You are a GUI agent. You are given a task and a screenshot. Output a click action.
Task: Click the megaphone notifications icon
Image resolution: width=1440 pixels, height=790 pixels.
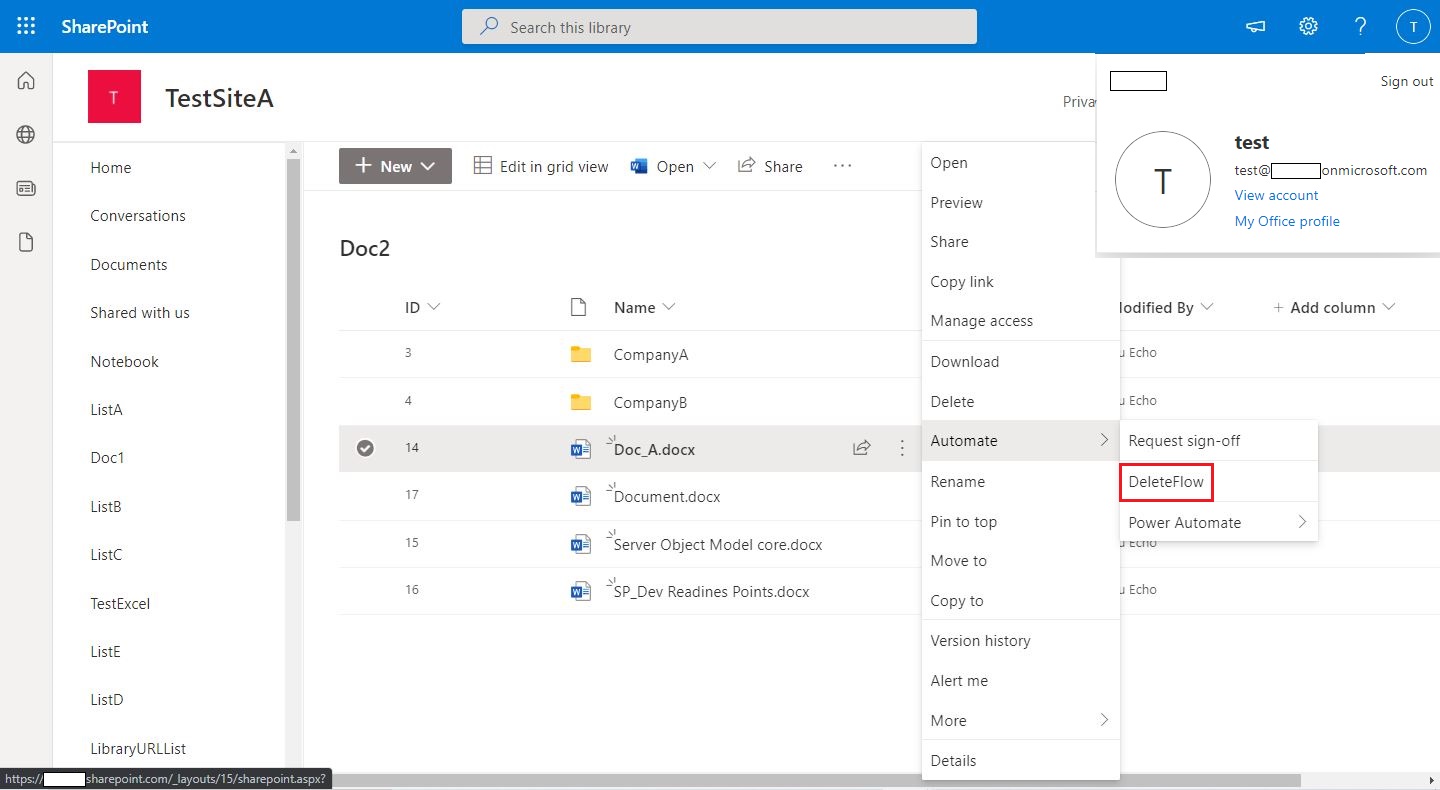[x=1255, y=27]
